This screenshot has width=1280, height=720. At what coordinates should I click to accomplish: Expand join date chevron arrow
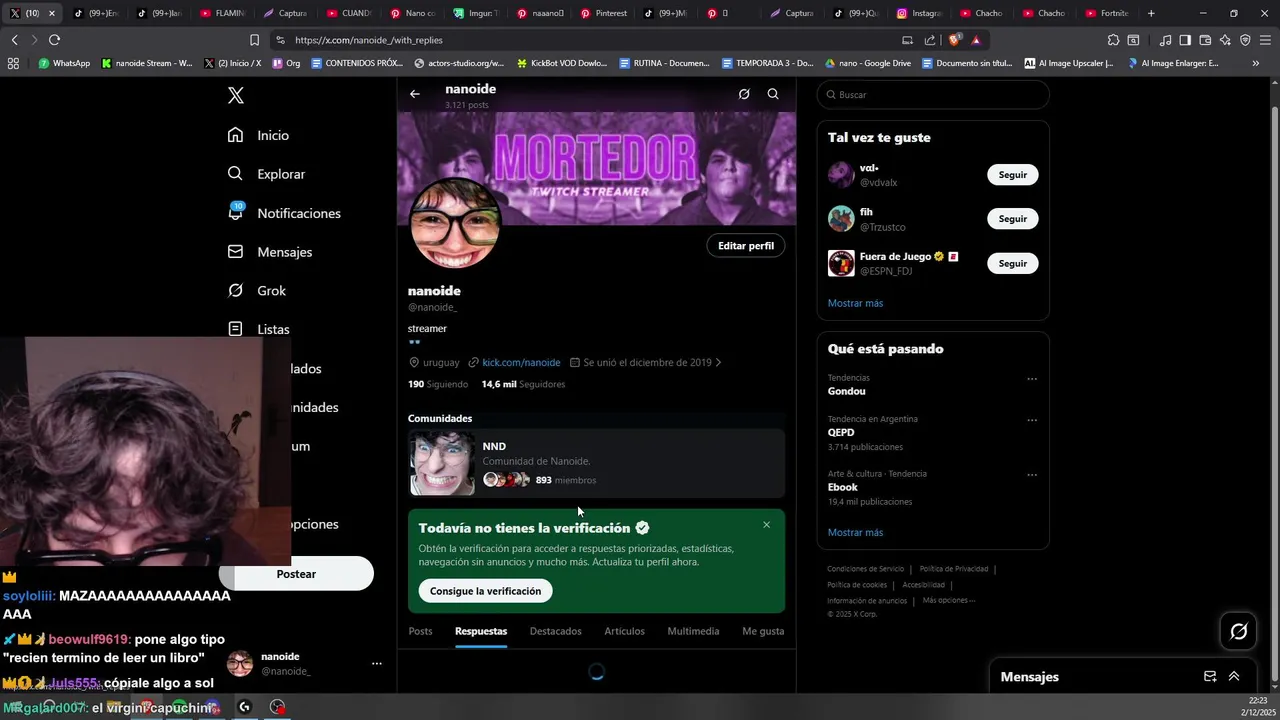tap(718, 363)
